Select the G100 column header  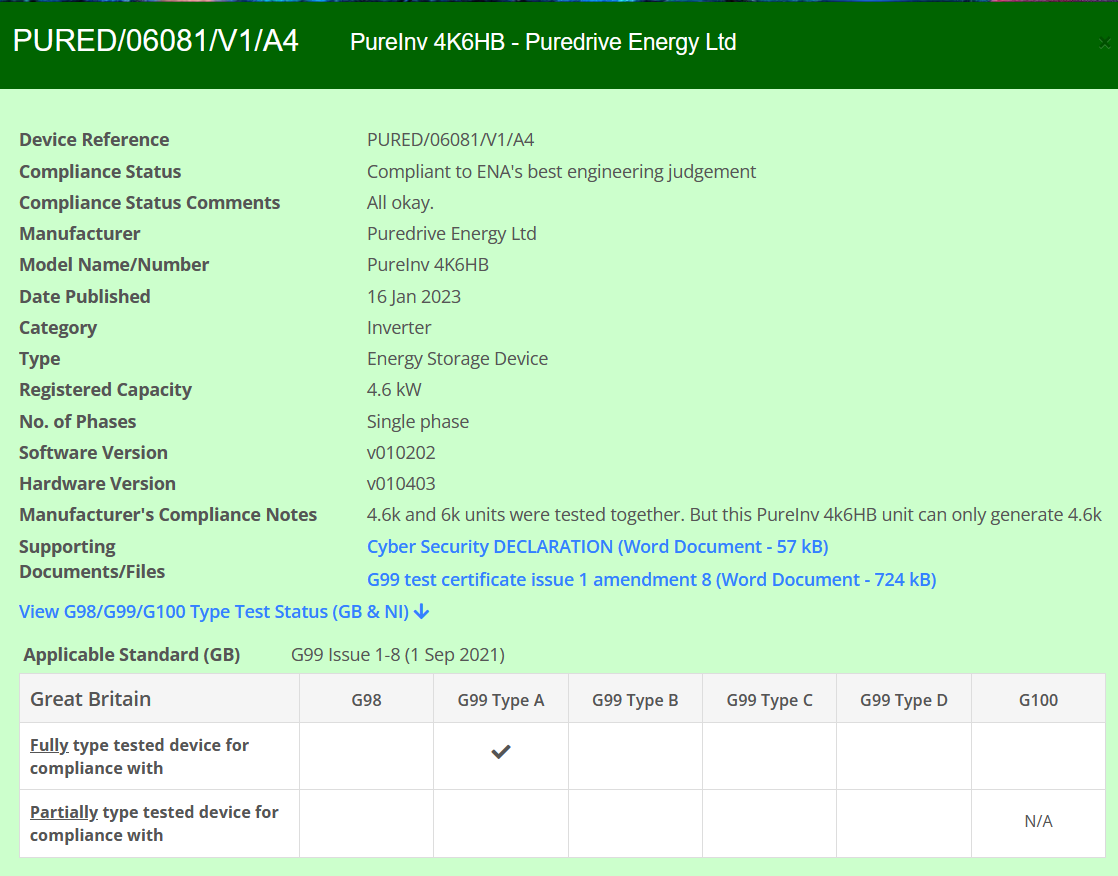pyautogui.click(x=1038, y=699)
